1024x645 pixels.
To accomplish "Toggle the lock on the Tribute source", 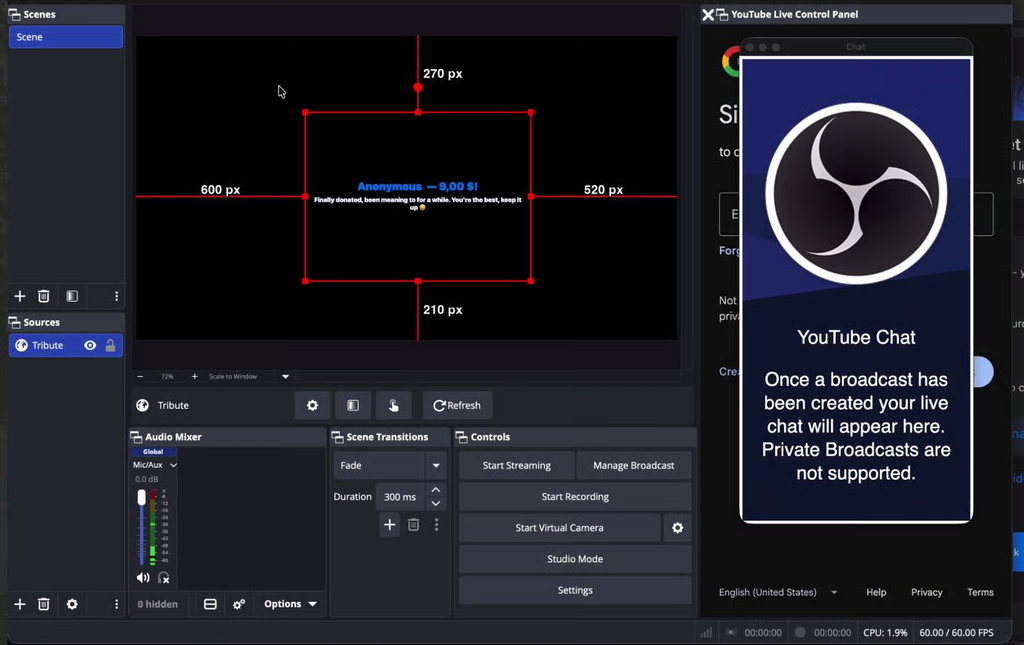I will point(110,345).
